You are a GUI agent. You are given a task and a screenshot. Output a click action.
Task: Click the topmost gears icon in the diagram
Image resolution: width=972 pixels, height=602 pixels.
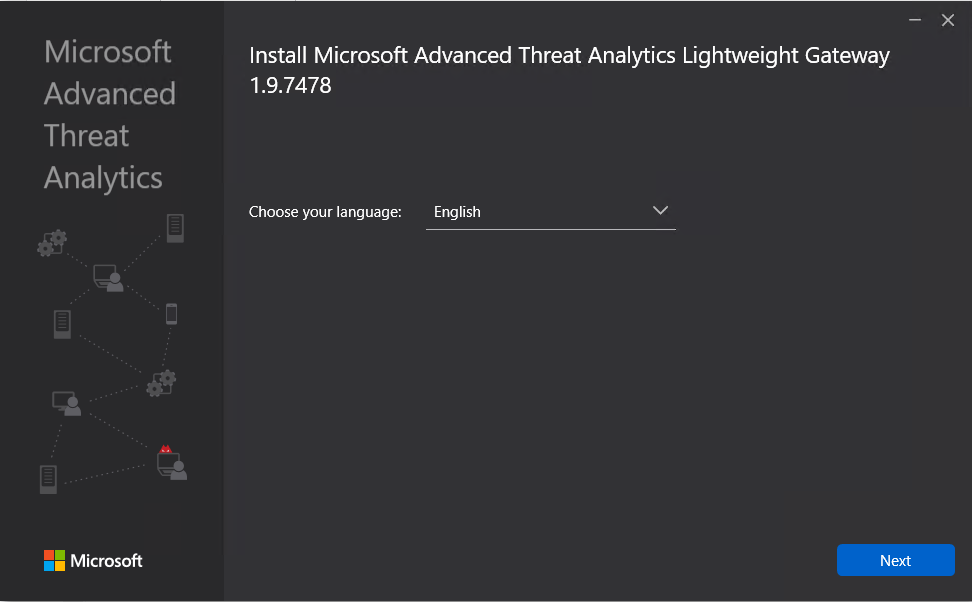52,242
